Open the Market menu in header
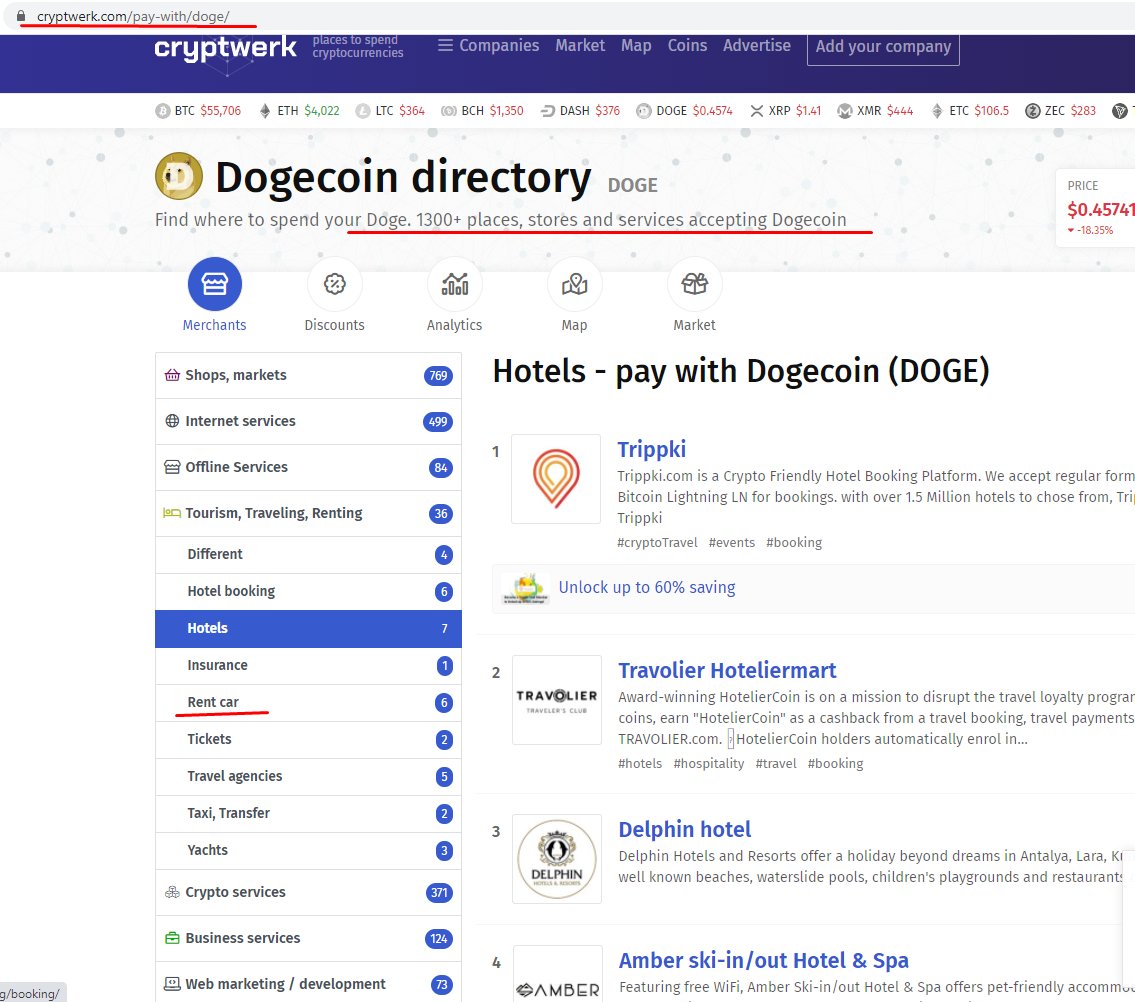Viewport: 1135px width, 1002px height. pos(580,46)
